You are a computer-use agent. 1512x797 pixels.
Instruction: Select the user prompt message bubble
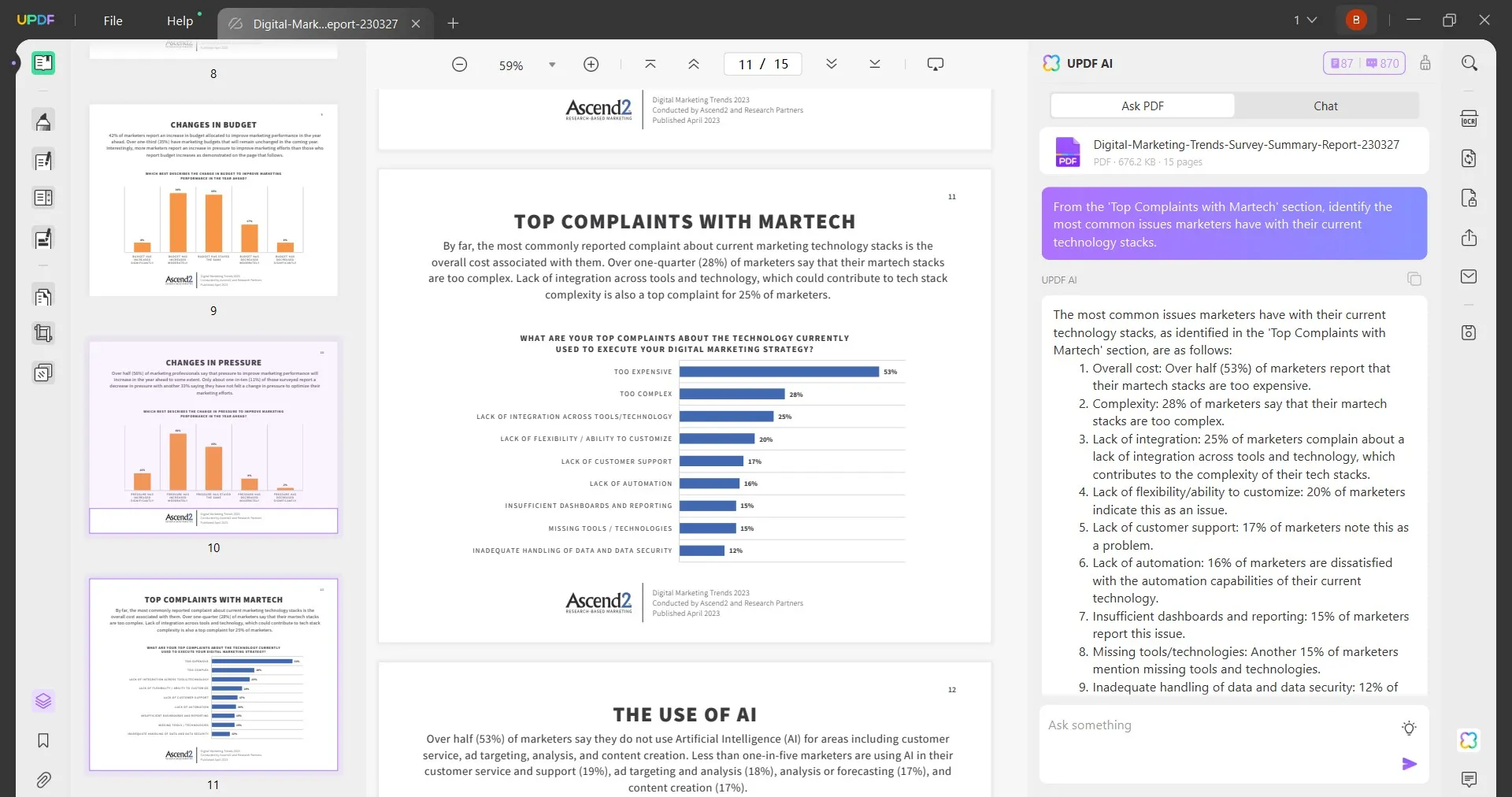point(1234,224)
